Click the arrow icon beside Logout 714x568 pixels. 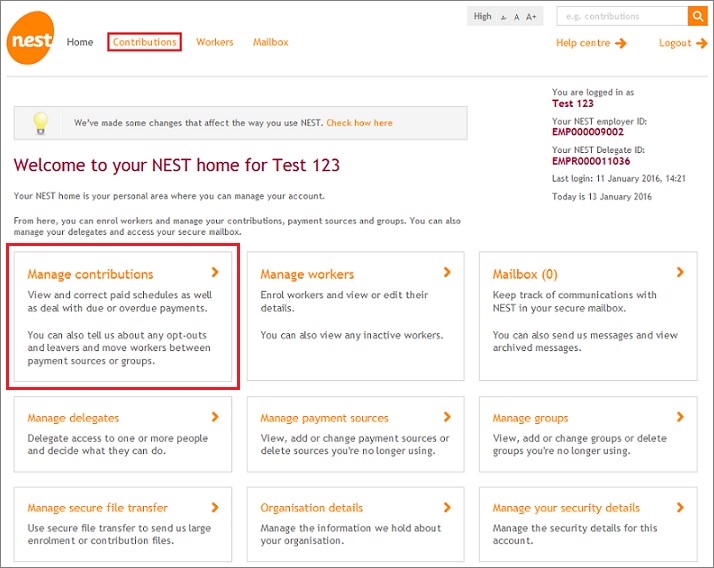702,43
